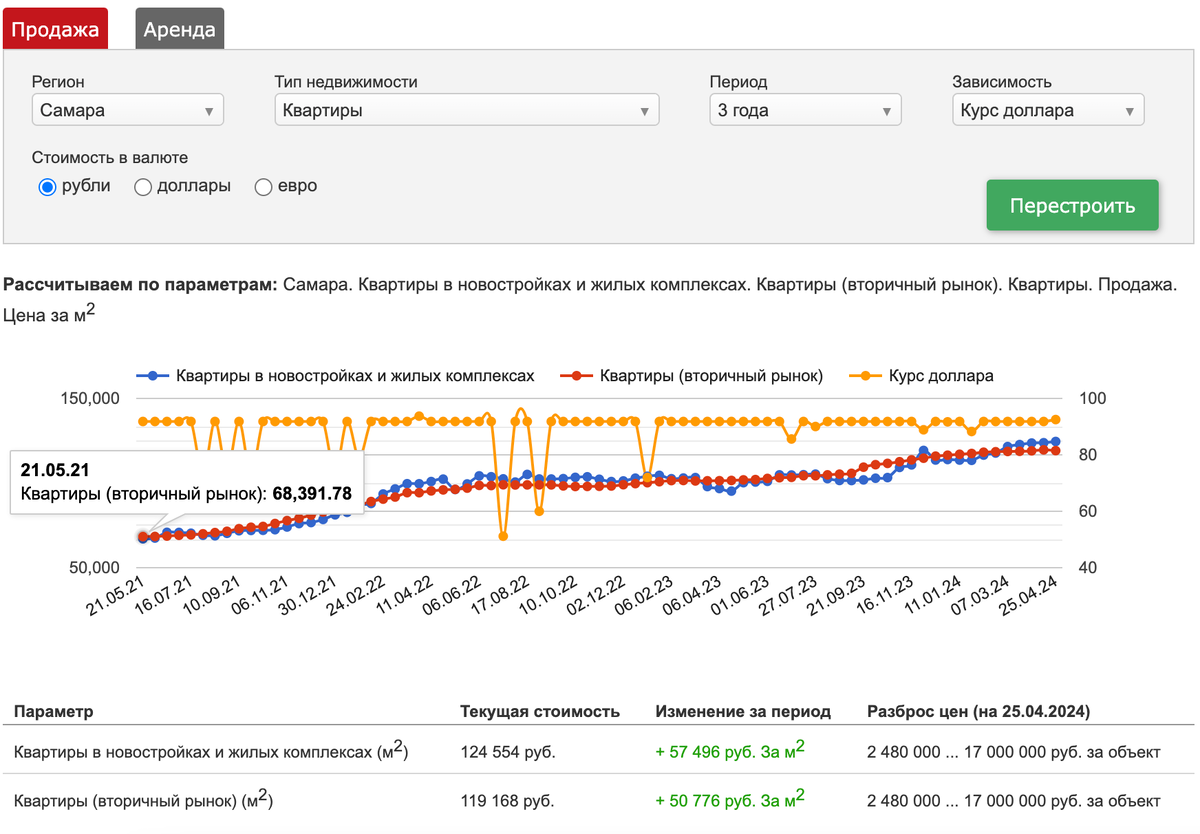This screenshot has height=834, width=1200.
Task: Click the Параметр column header
Action: pos(54,712)
